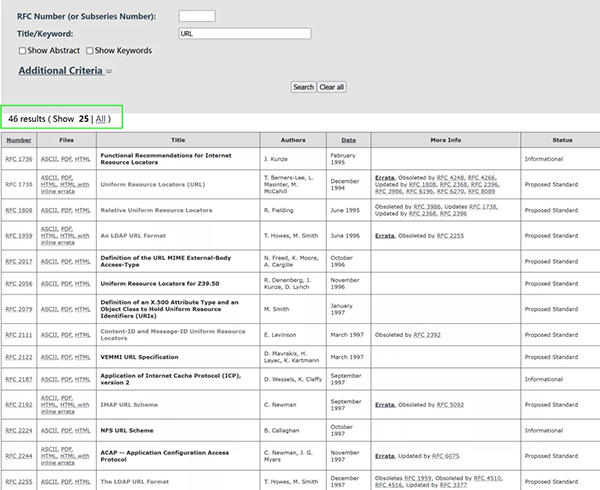Select the author 'E. Levinson'

click(280, 335)
